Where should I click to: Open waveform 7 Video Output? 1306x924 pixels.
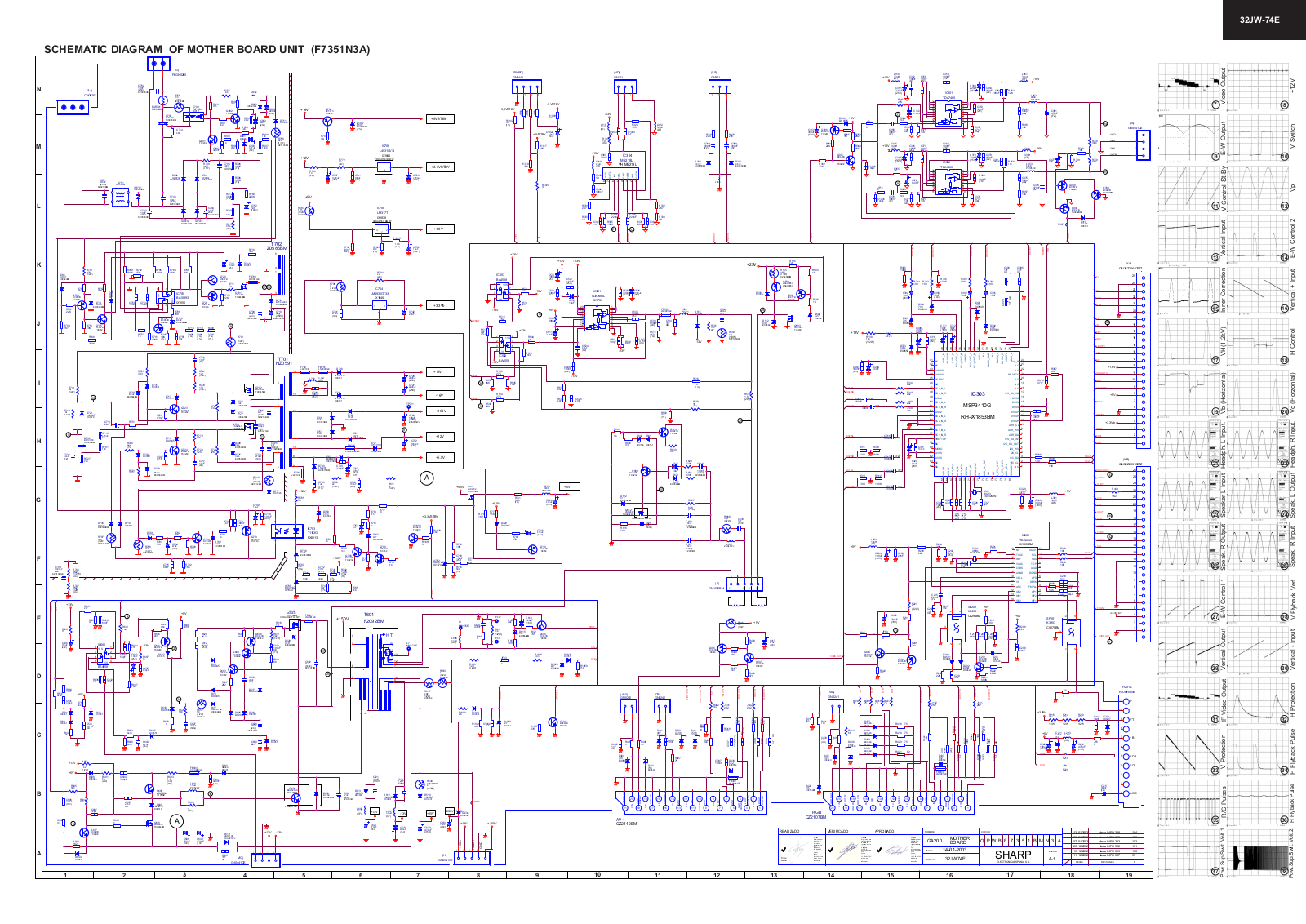click(x=1190, y=86)
